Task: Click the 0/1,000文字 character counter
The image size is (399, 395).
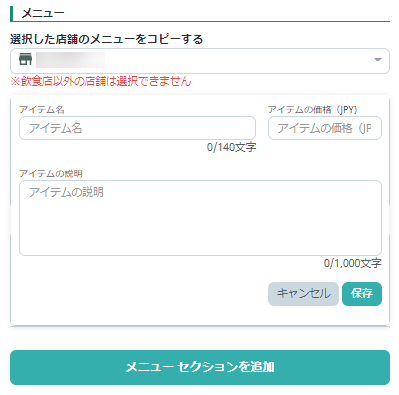Action: pos(353,263)
